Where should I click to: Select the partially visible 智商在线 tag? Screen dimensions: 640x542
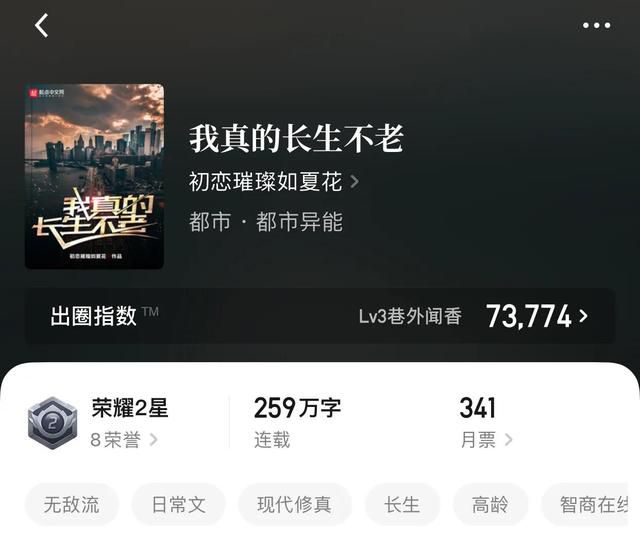[590, 504]
